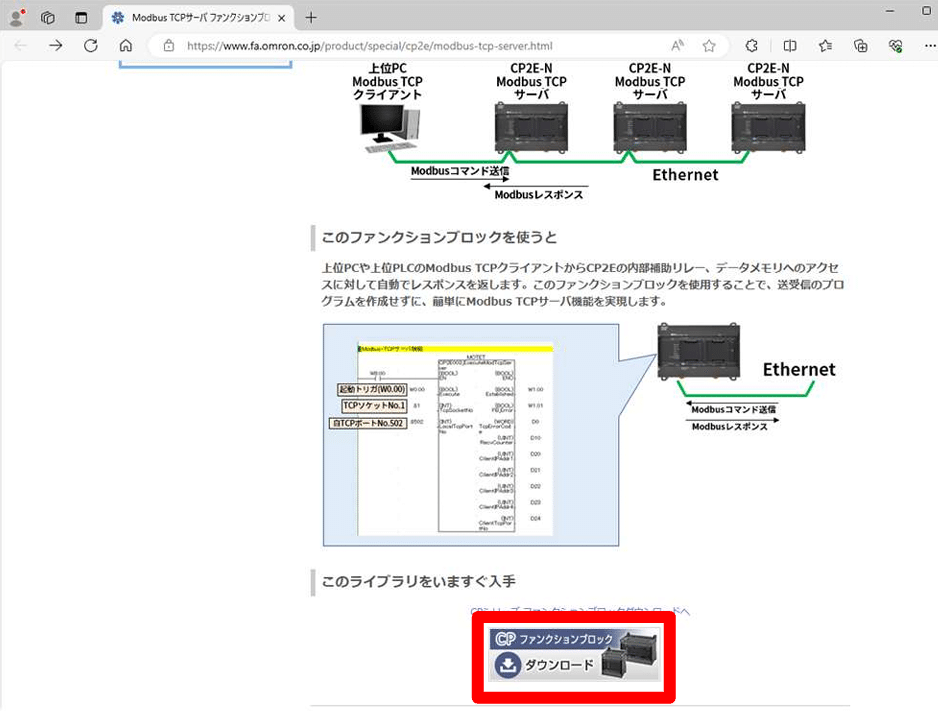Reload the current page
Image resolution: width=938 pixels, height=722 pixels.
90,45
